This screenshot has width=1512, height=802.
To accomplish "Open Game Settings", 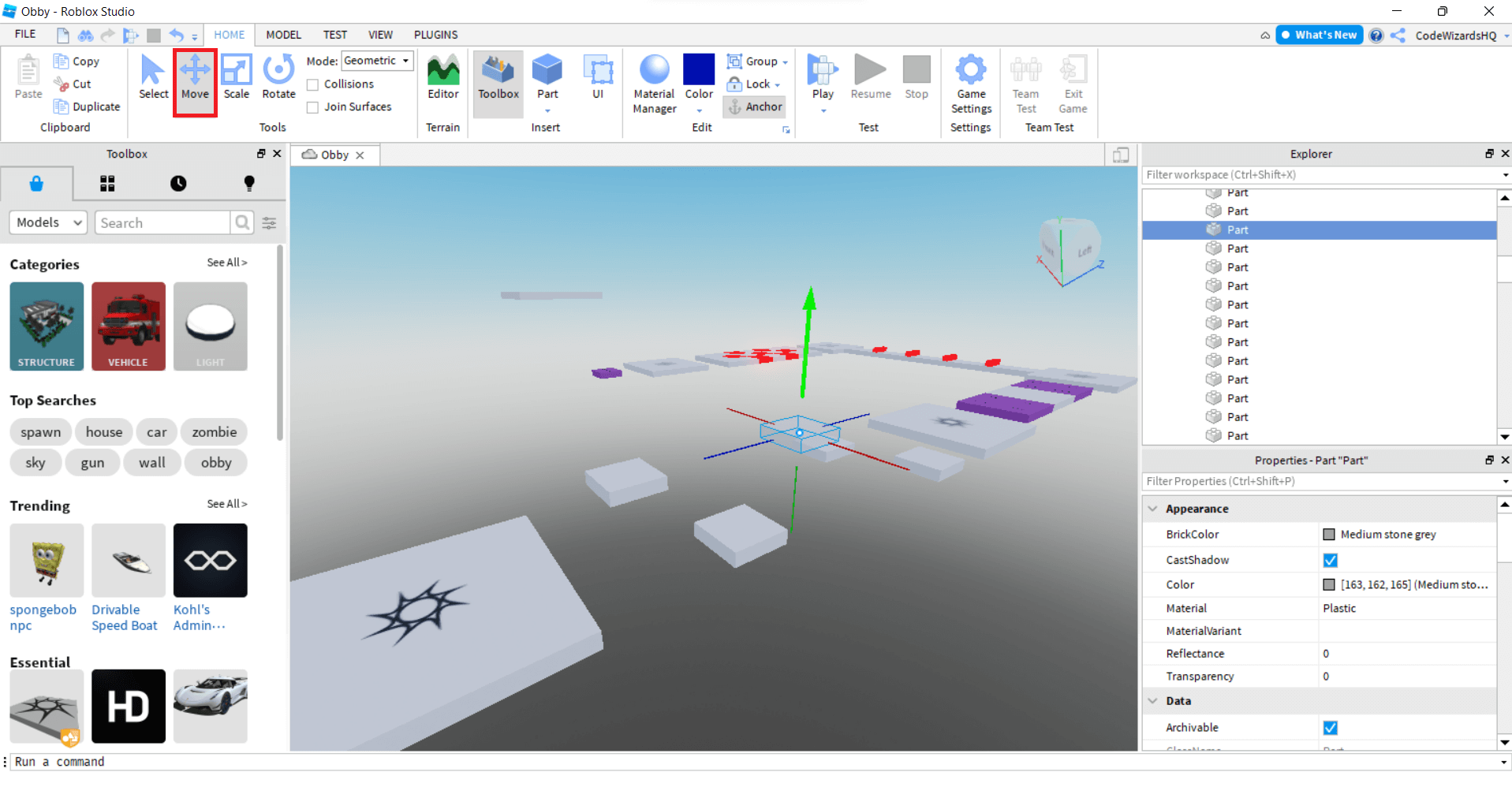I will (x=970, y=81).
